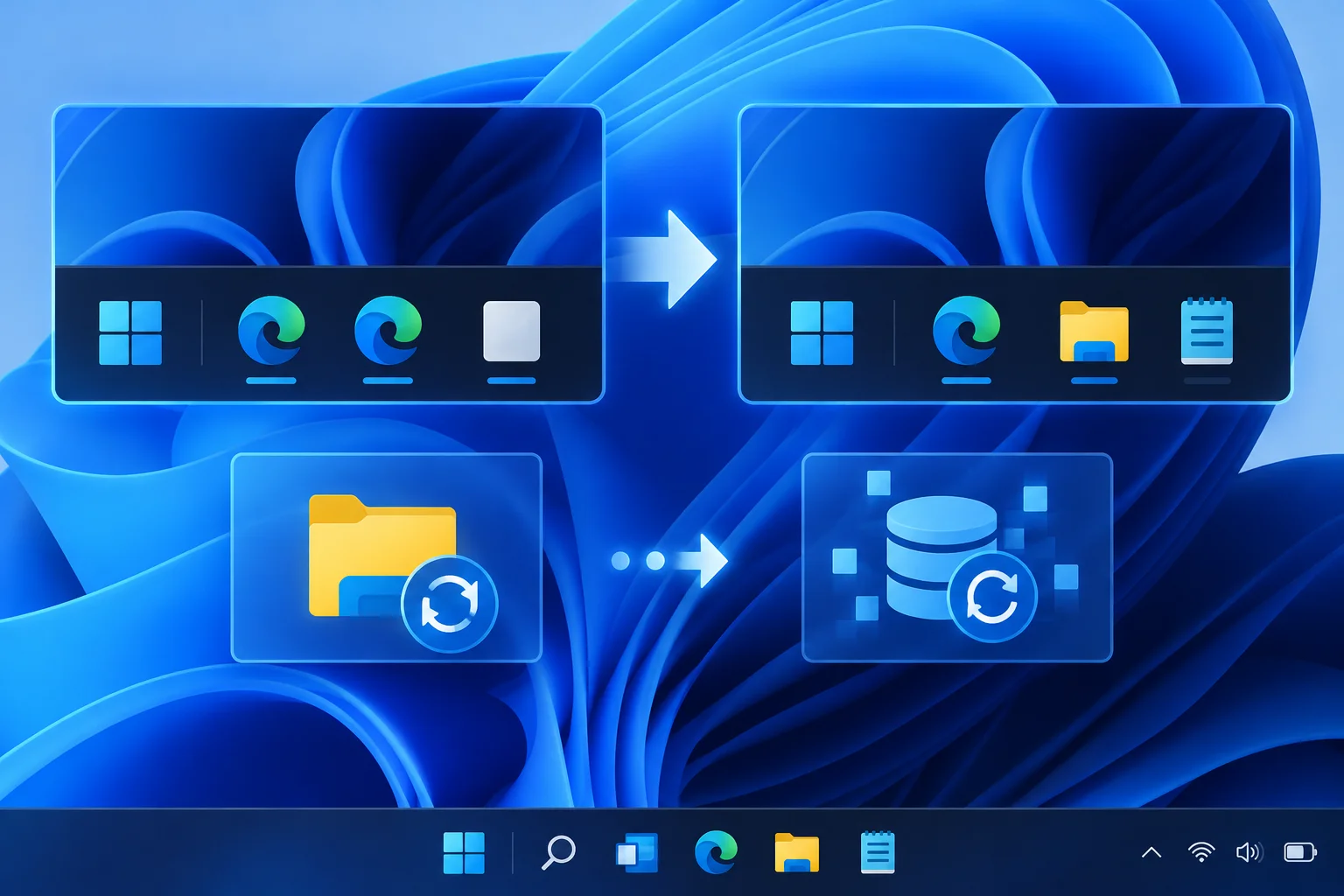This screenshot has height=896, width=1344.
Task: Click the volume speaker tray icon
Action: coord(1249,852)
